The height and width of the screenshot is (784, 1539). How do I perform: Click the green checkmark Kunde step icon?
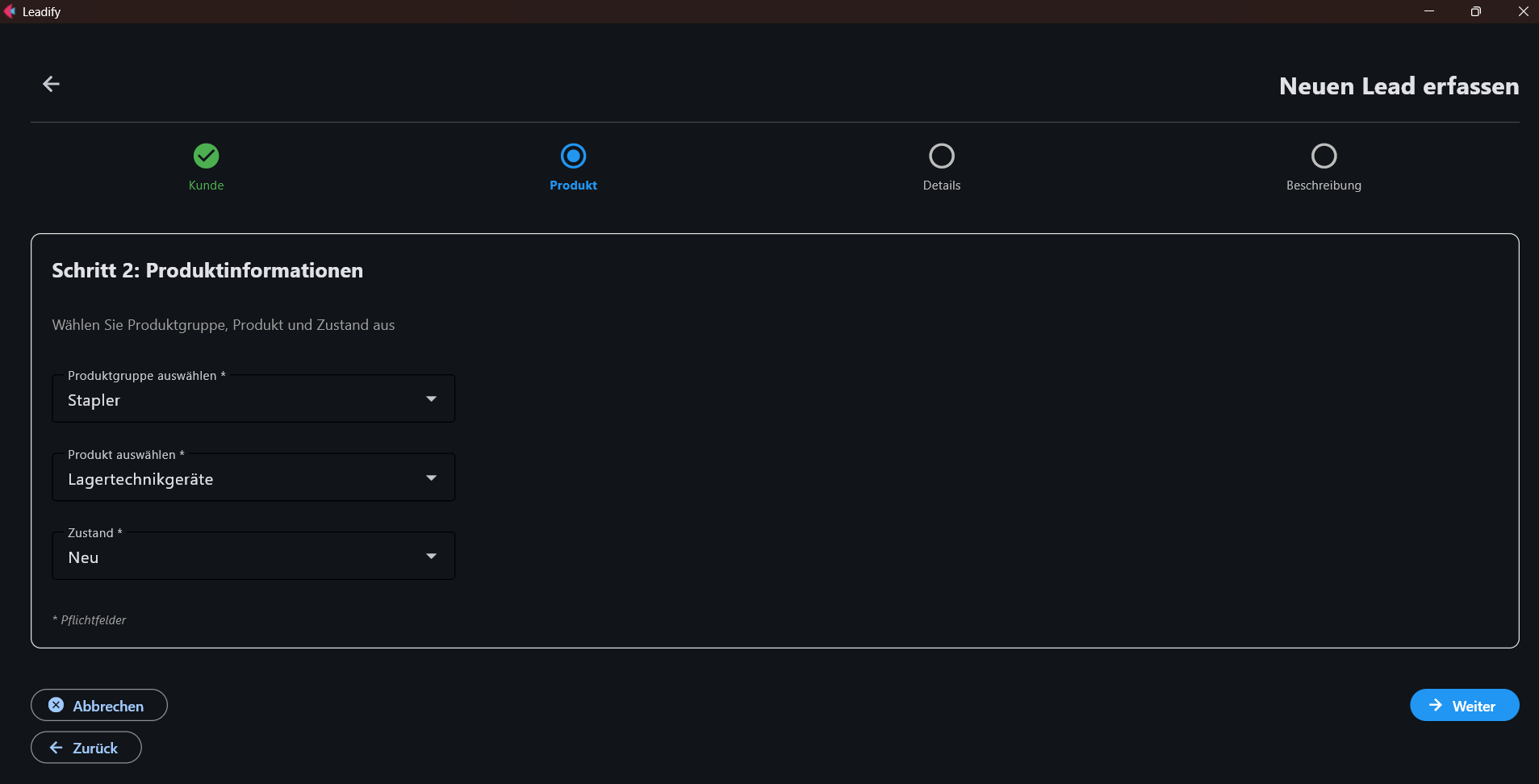coord(206,156)
